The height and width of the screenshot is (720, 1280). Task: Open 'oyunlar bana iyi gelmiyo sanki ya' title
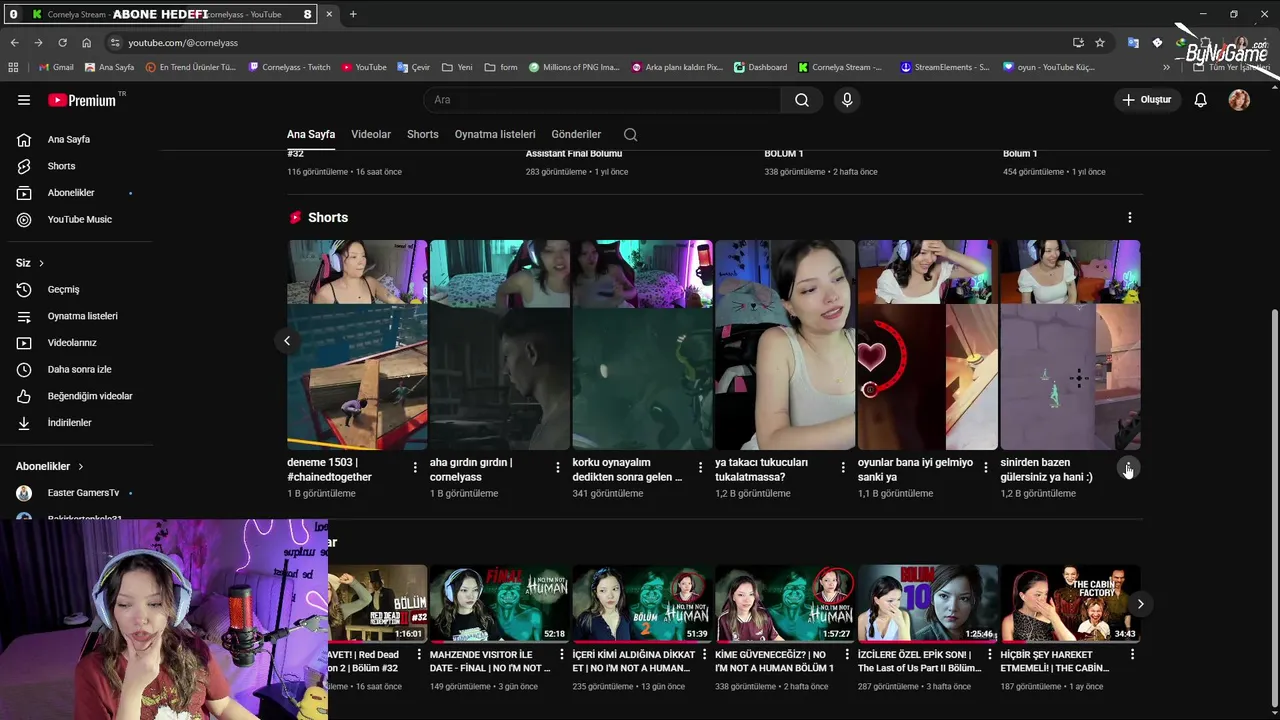[915, 470]
